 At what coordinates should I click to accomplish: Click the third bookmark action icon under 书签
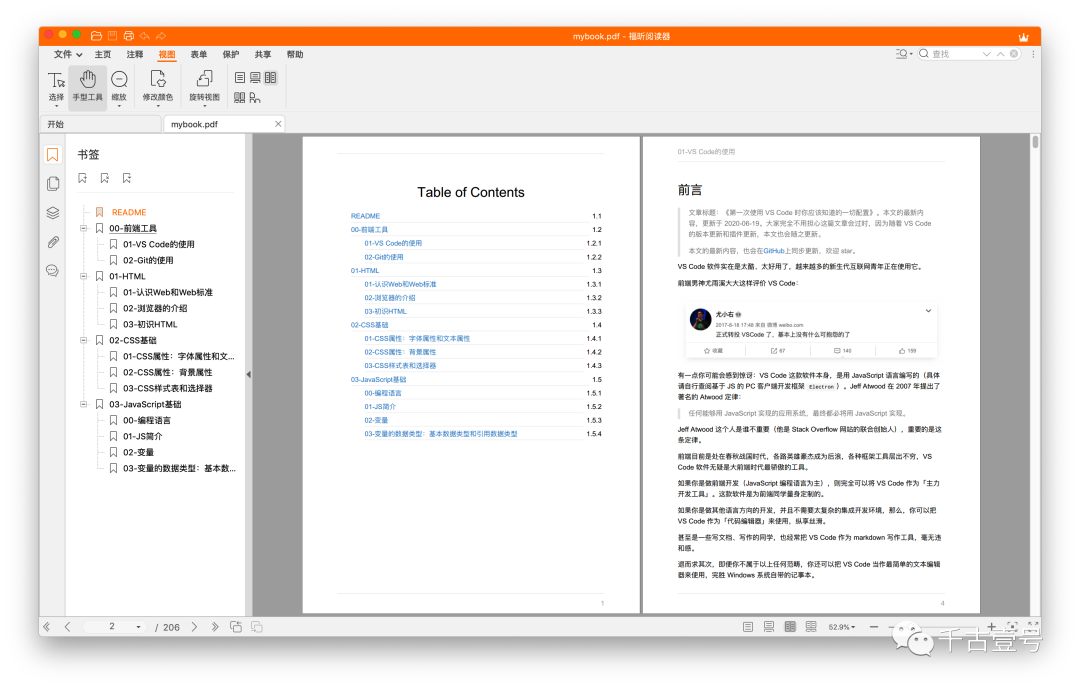point(127,178)
